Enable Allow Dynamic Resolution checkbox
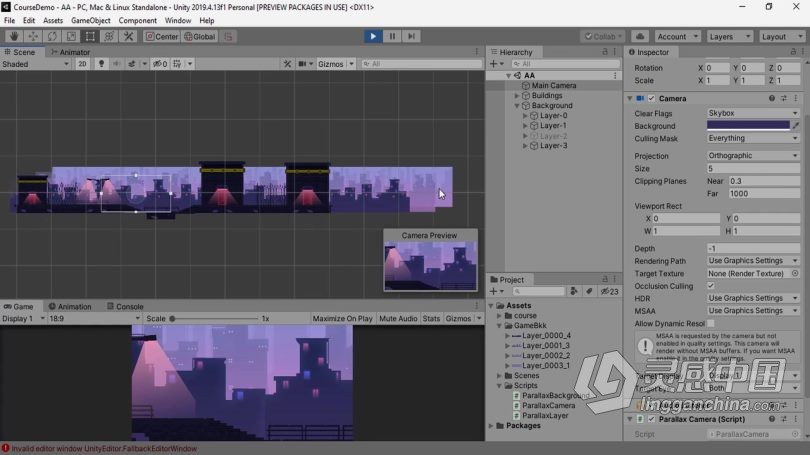The height and width of the screenshot is (455, 810). (x=711, y=323)
